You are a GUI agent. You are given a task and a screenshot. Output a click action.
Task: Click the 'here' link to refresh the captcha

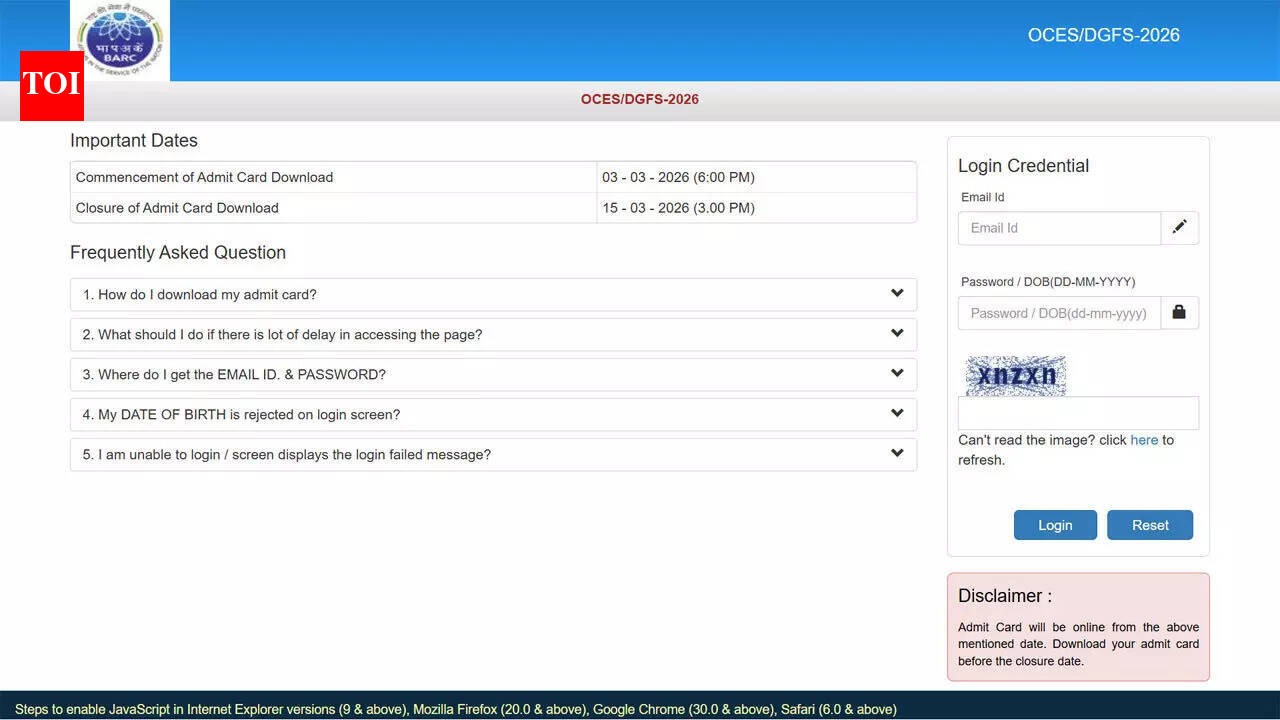coord(1144,440)
